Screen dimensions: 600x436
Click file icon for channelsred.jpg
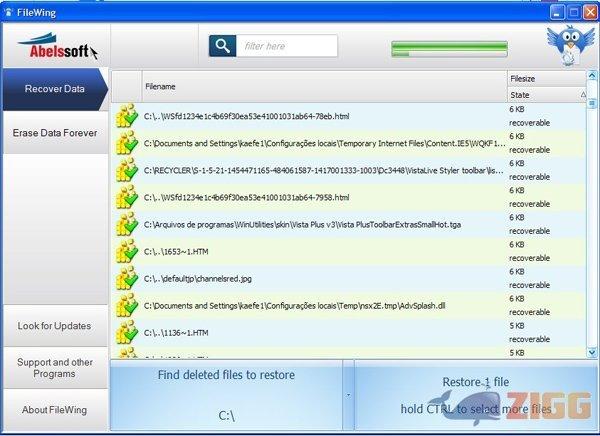(126, 278)
